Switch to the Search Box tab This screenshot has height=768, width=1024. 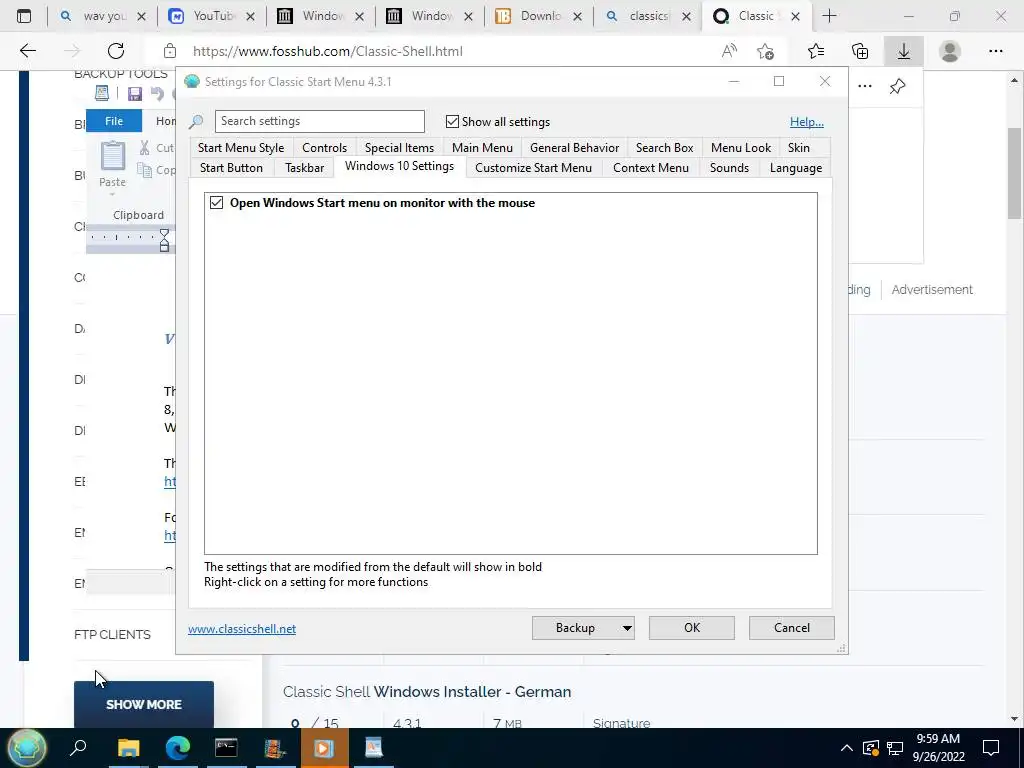(665, 148)
